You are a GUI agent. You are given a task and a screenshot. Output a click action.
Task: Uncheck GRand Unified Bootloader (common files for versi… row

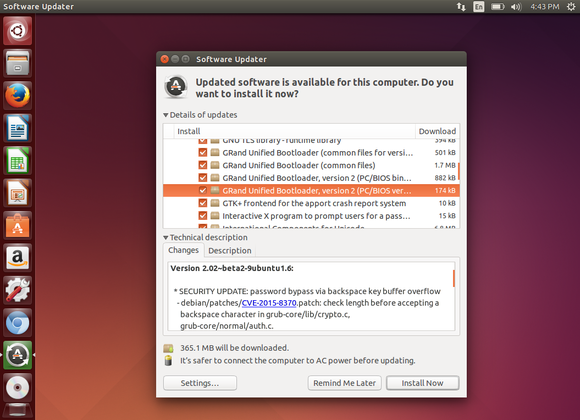pos(203,152)
